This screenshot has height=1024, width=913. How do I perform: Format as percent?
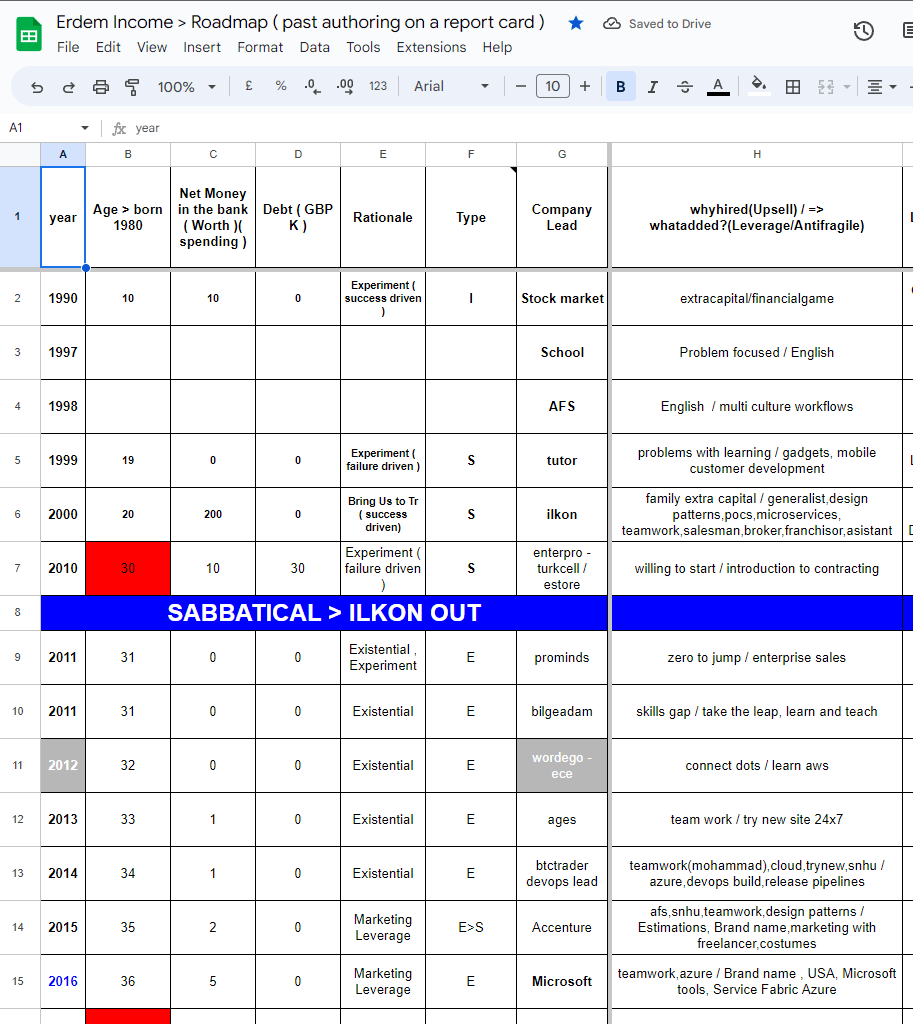[x=281, y=86]
